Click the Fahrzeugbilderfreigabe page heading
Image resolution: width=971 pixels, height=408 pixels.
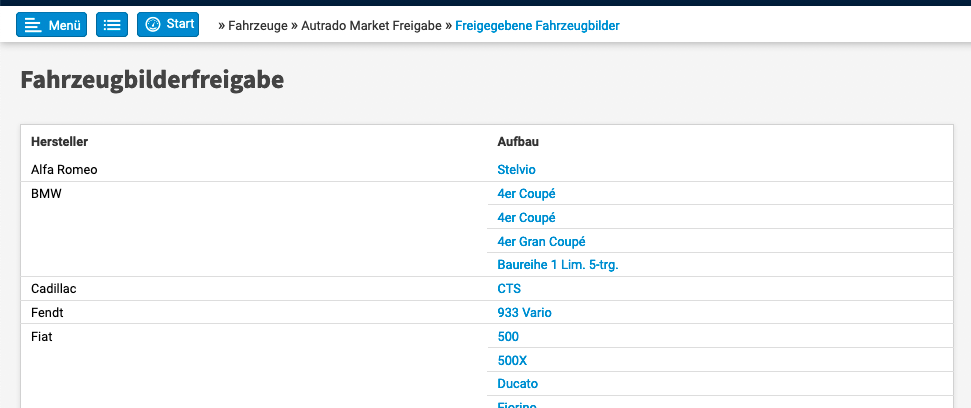152,80
